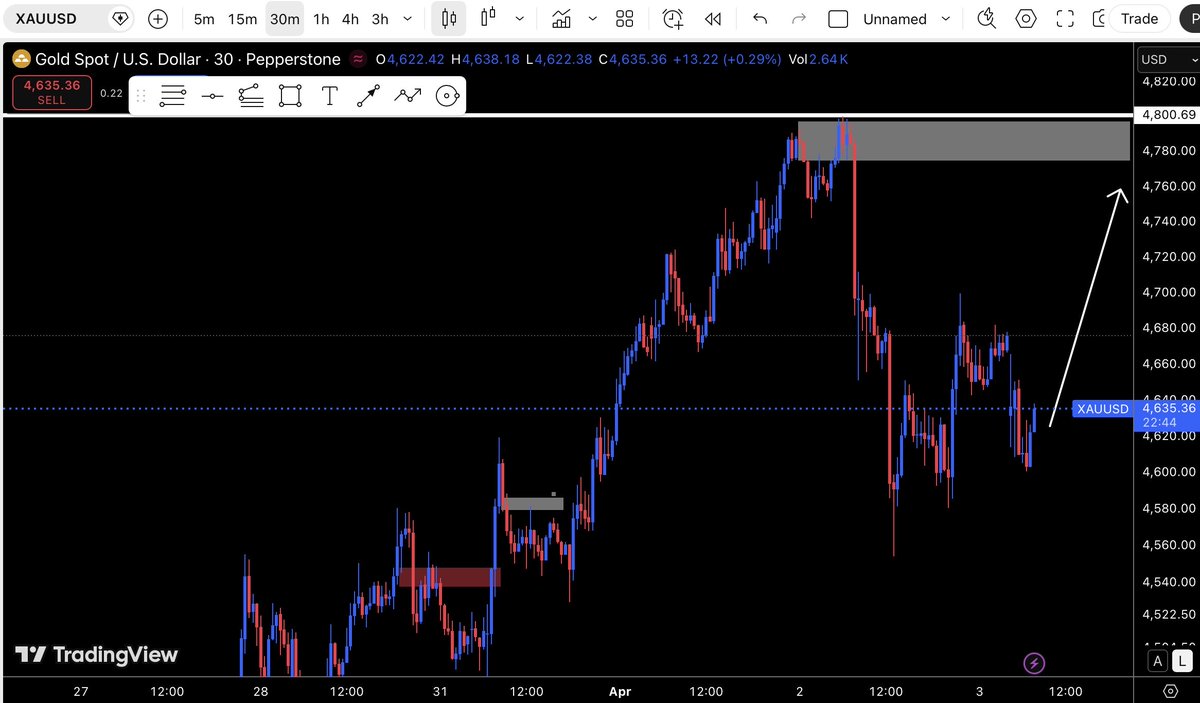The width and height of the screenshot is (1200, 703).
Task: Expand the layout dropdown next to Unnamed
Action: 945,18
